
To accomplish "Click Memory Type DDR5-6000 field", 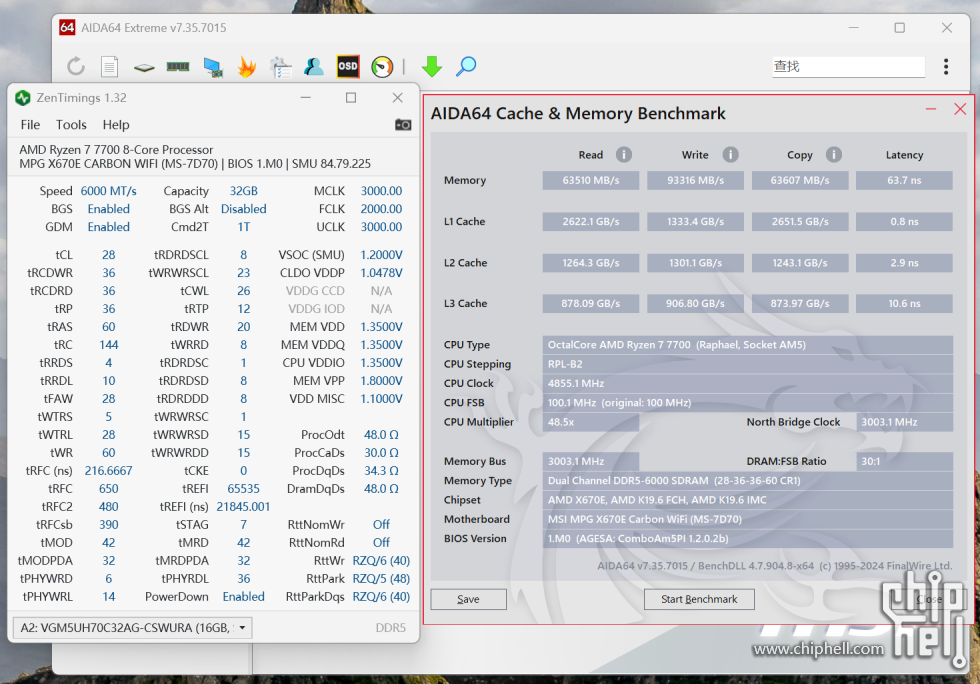I will [x=748, y=481].
